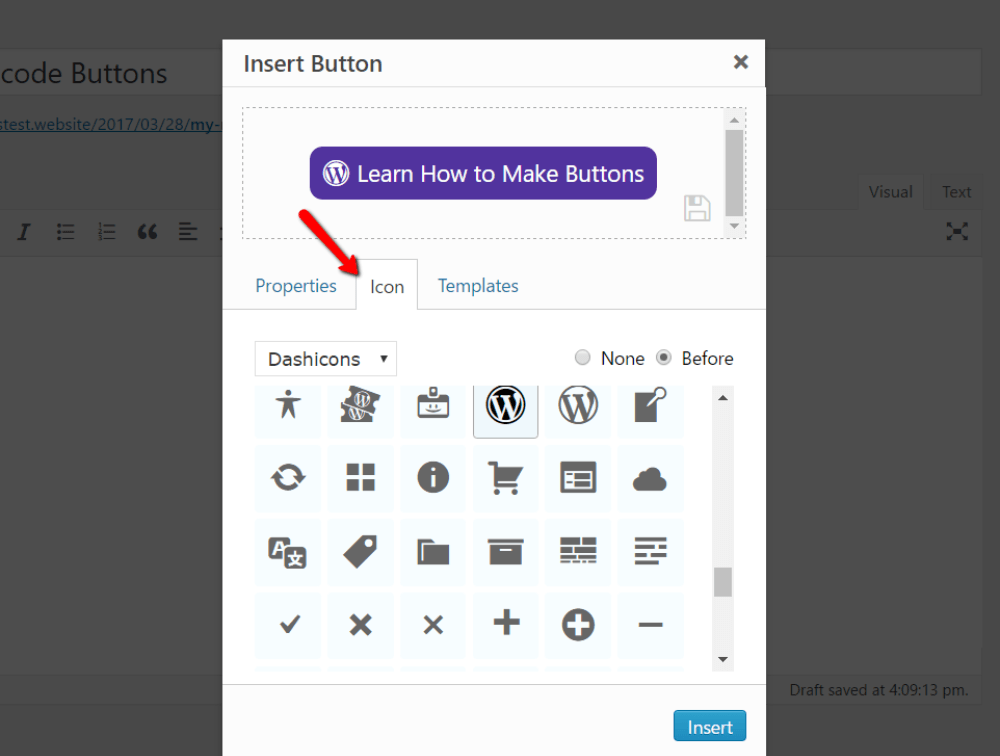1000x756 pixels.
Task: Close the Insert Button dialog
Action: coord(741,62)
